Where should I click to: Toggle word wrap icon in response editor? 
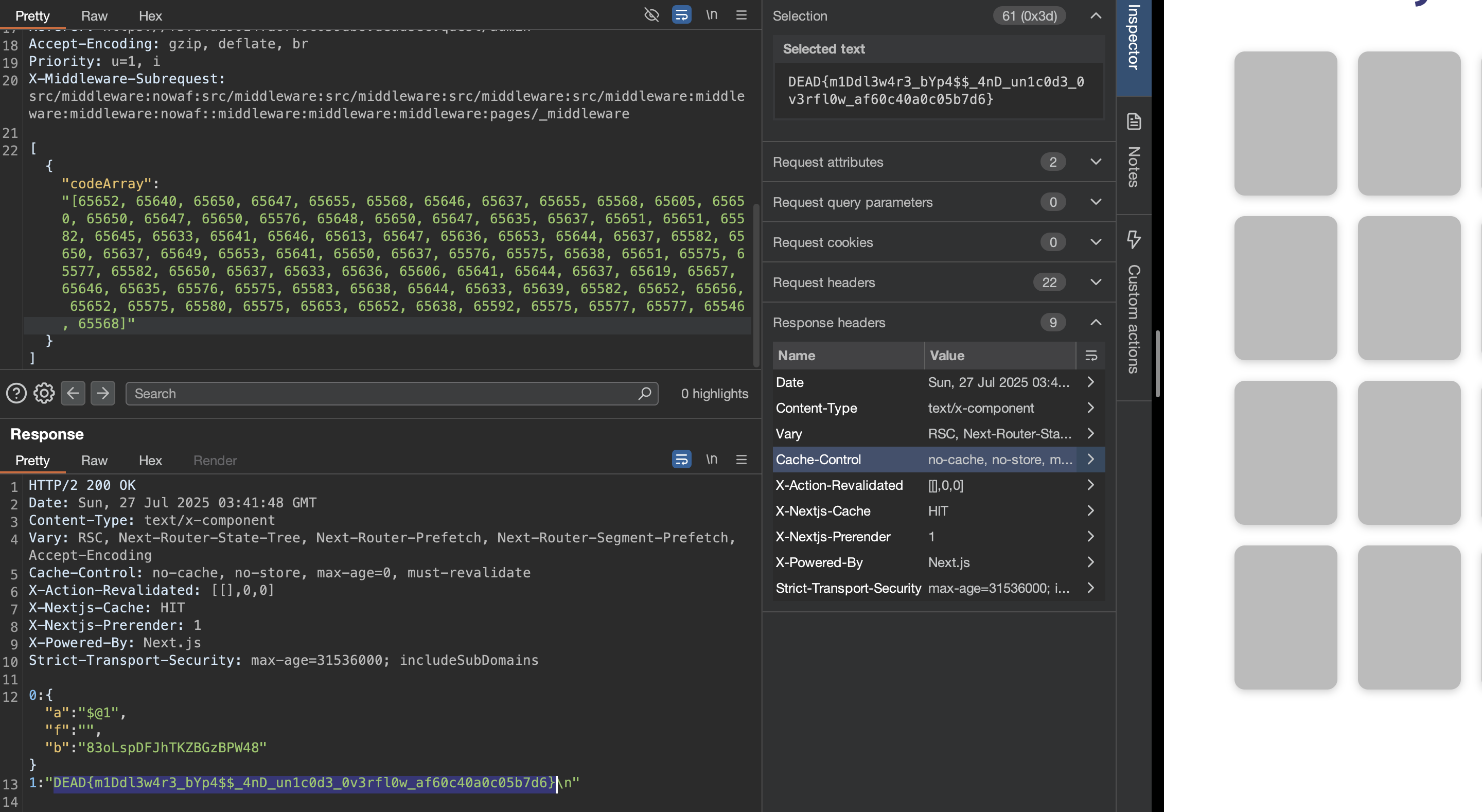(x=681, y=459)
